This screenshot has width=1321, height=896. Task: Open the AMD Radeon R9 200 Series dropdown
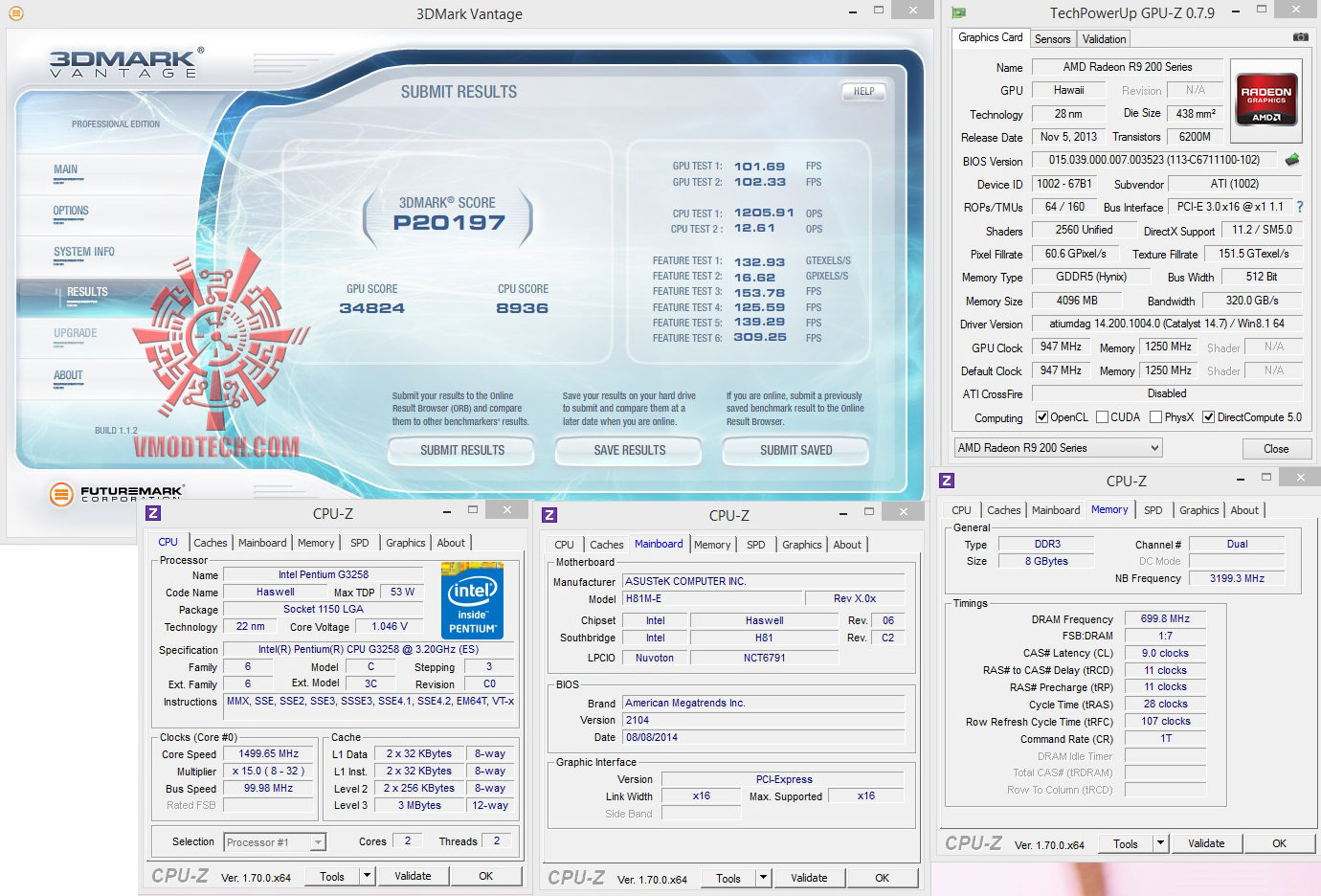pyautogui.click(x=1058, y=448)
